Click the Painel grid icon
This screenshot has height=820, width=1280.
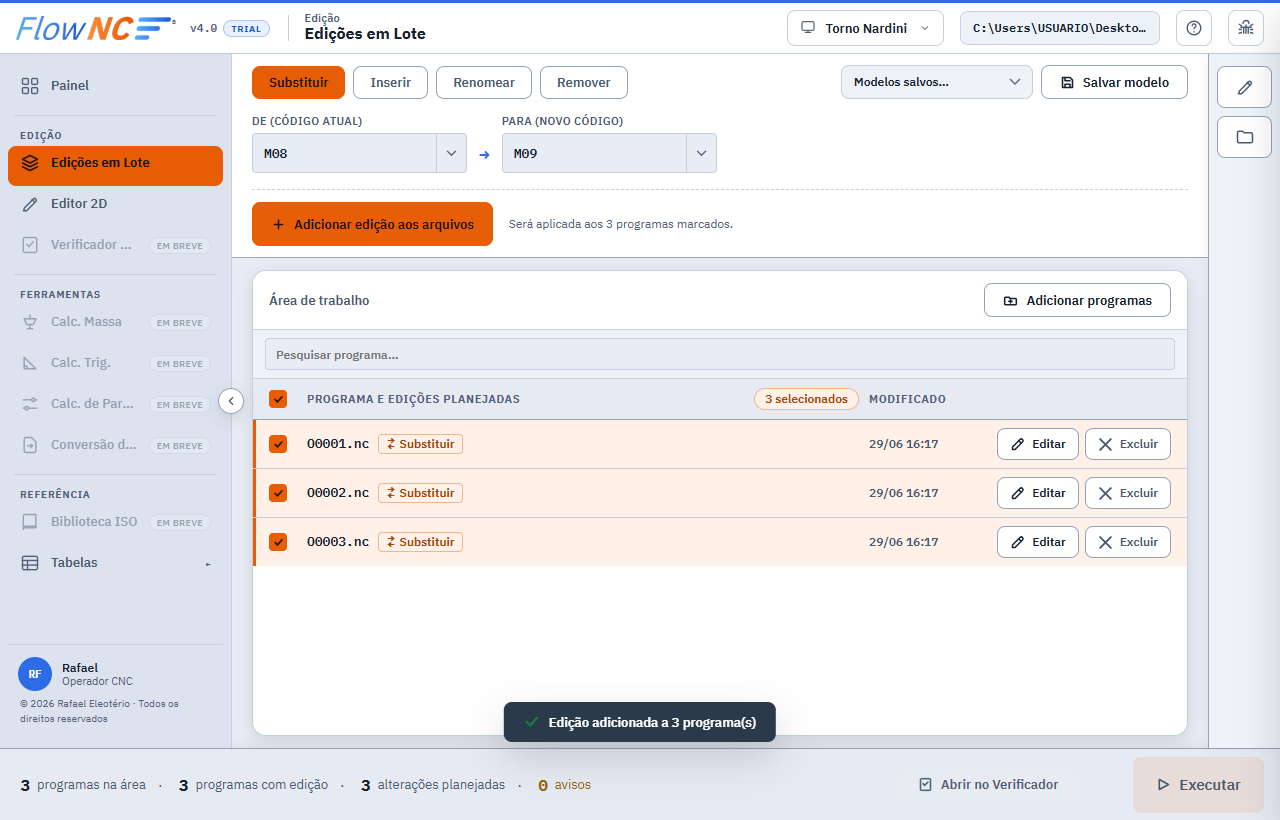click(x=30, y=86)
